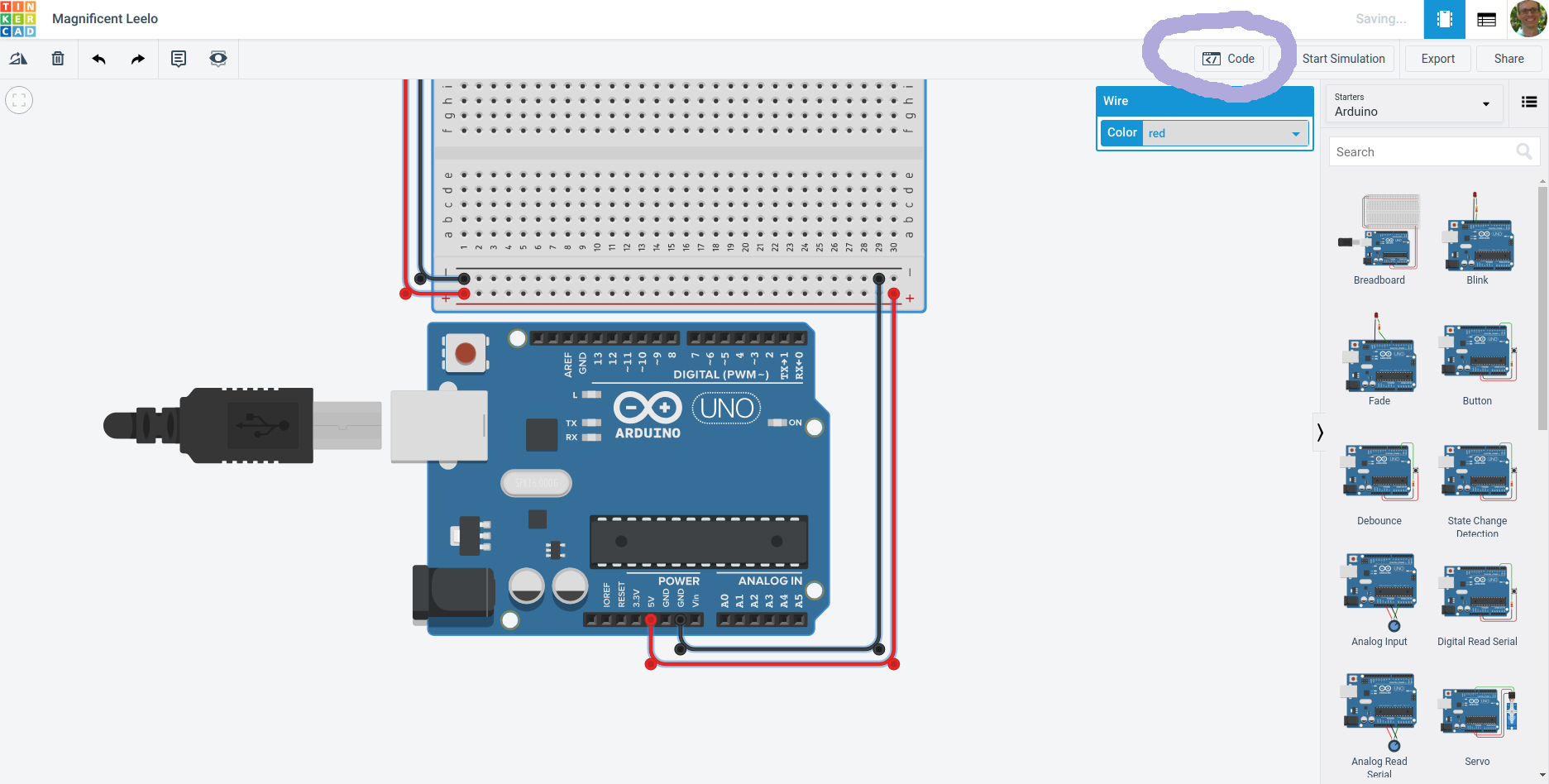Delete selection with the trash icon
The width and height of the screenshot is (1549, 784).
[58, 59]
